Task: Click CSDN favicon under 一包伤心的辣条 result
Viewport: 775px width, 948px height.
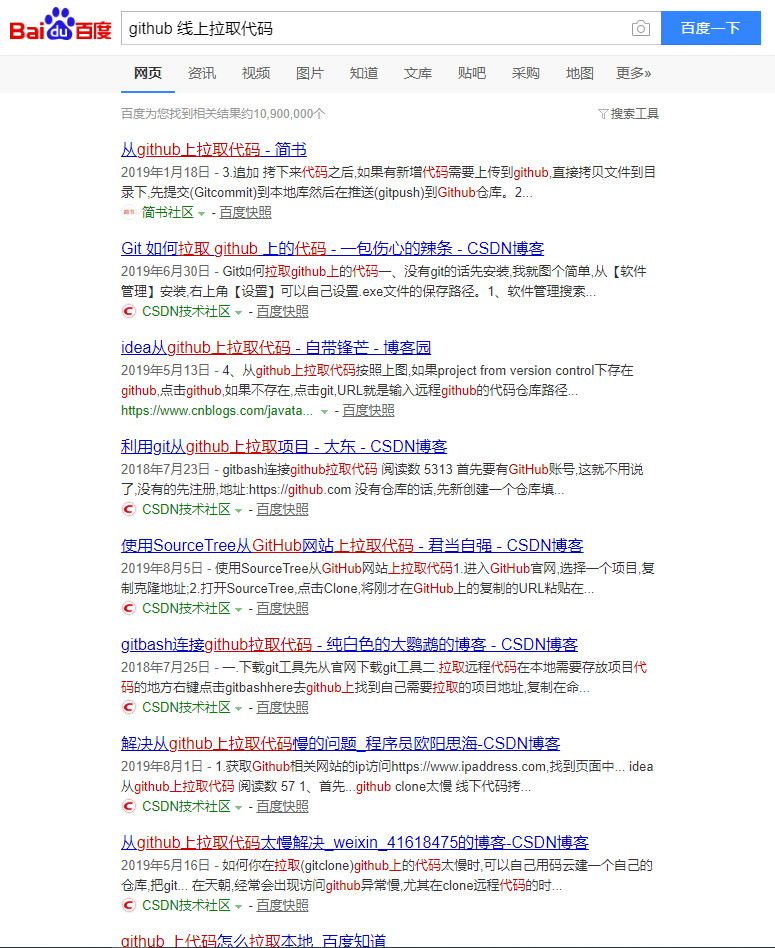Action: coord(128,311)
